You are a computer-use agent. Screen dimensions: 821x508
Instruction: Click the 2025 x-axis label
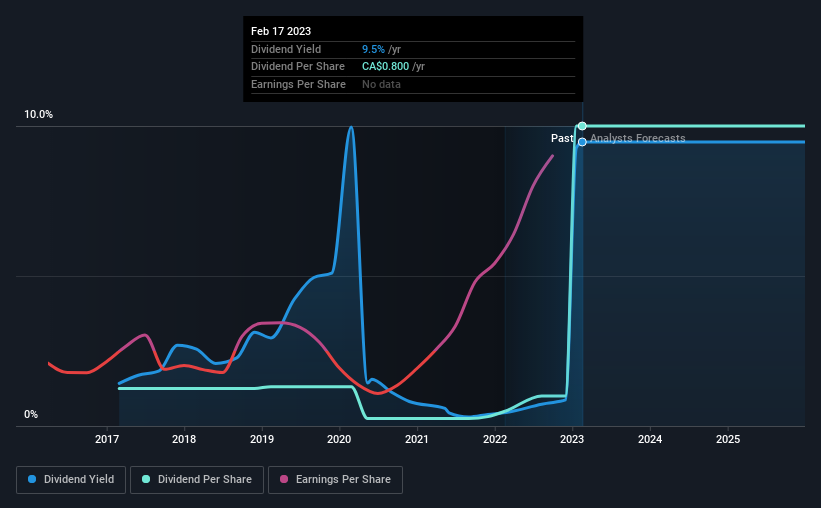pyautogui.click(x=728, y=439)
